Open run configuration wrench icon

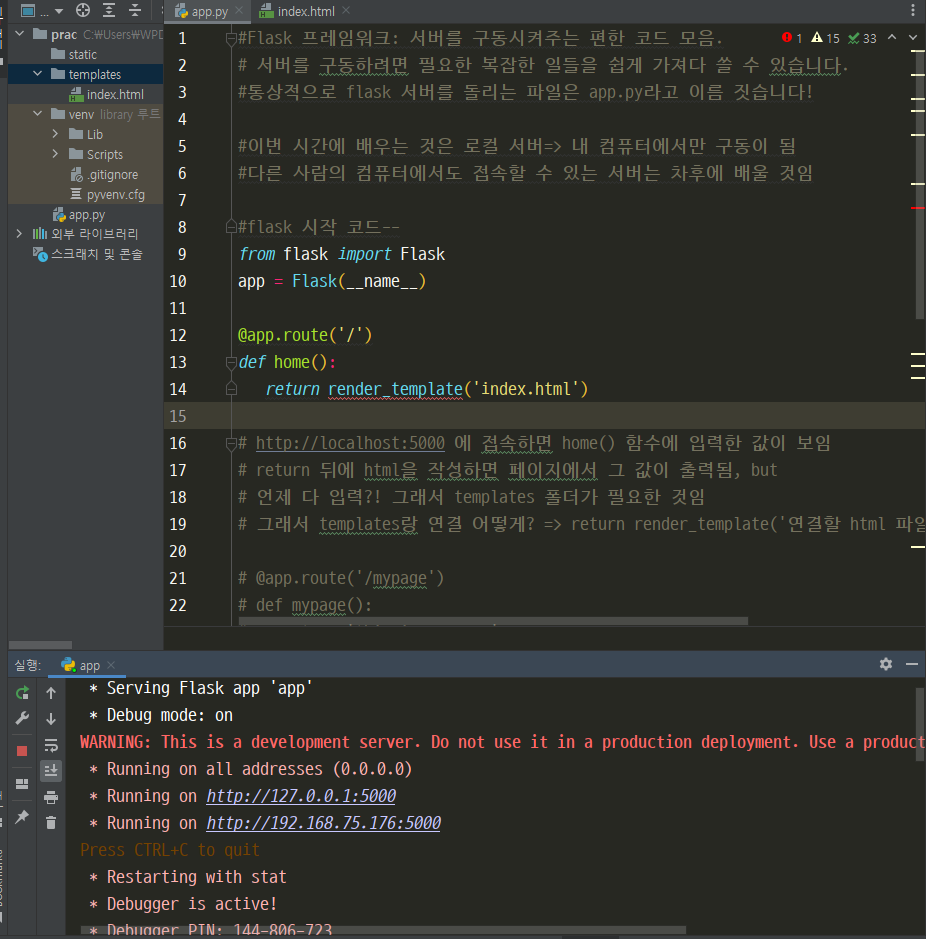coord(22,718)
